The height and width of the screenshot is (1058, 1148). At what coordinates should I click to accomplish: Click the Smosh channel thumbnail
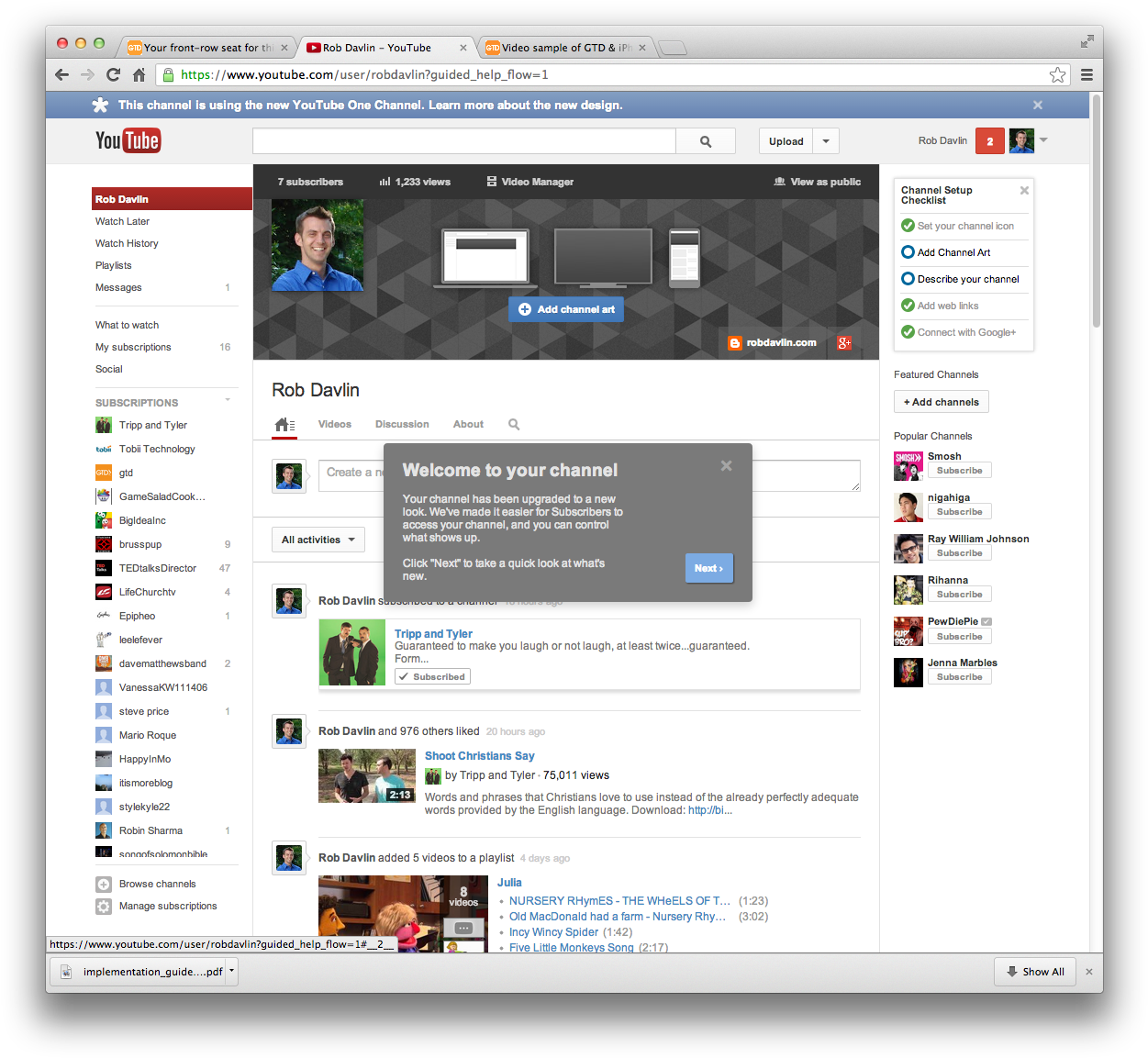(908, 466)
